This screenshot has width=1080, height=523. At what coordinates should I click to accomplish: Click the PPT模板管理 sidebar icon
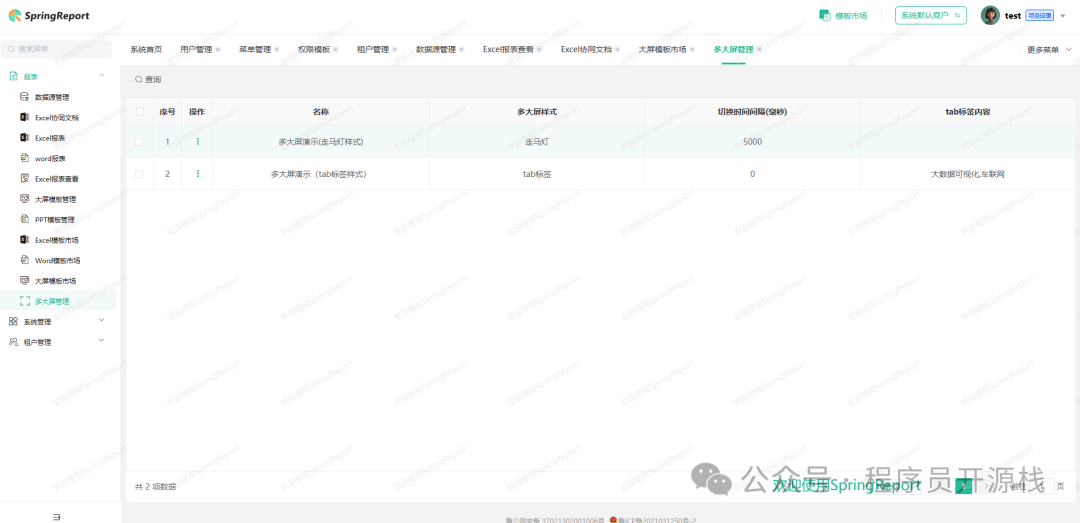(x=24, y=220)
